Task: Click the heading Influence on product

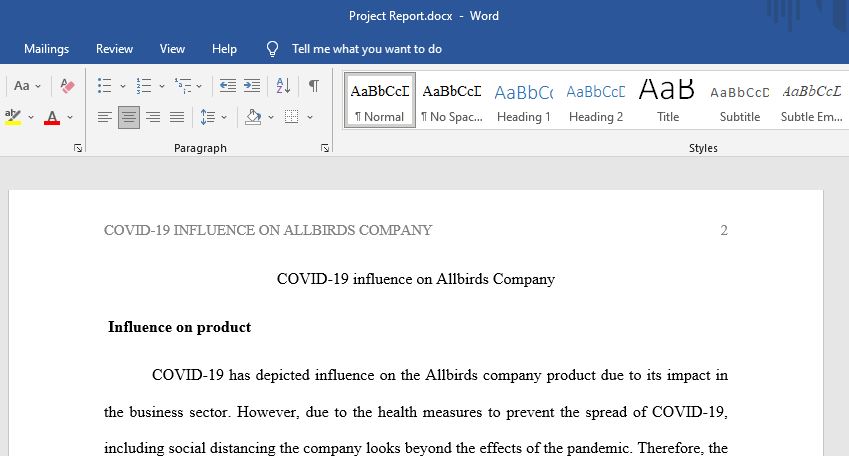Action: point(180,327)
